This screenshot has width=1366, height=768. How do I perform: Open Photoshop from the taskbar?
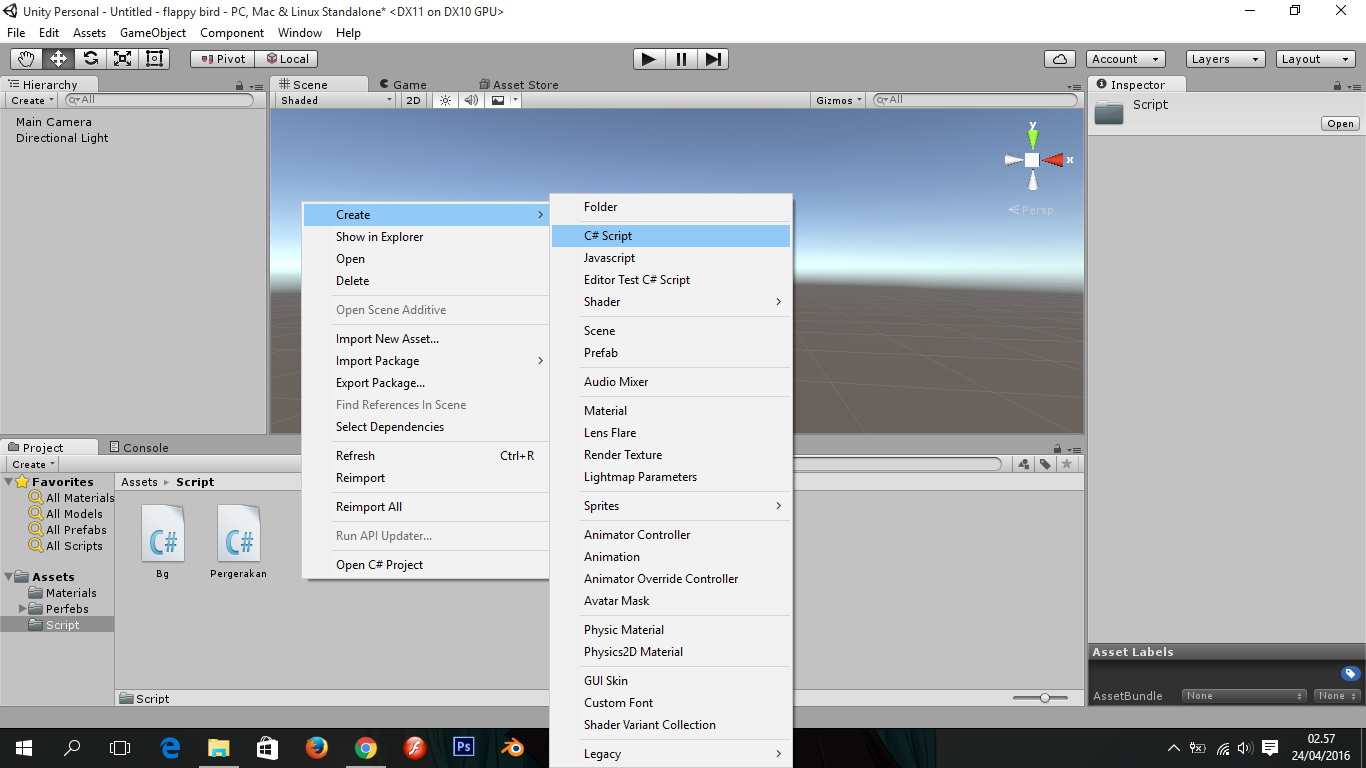pos(464,747)
